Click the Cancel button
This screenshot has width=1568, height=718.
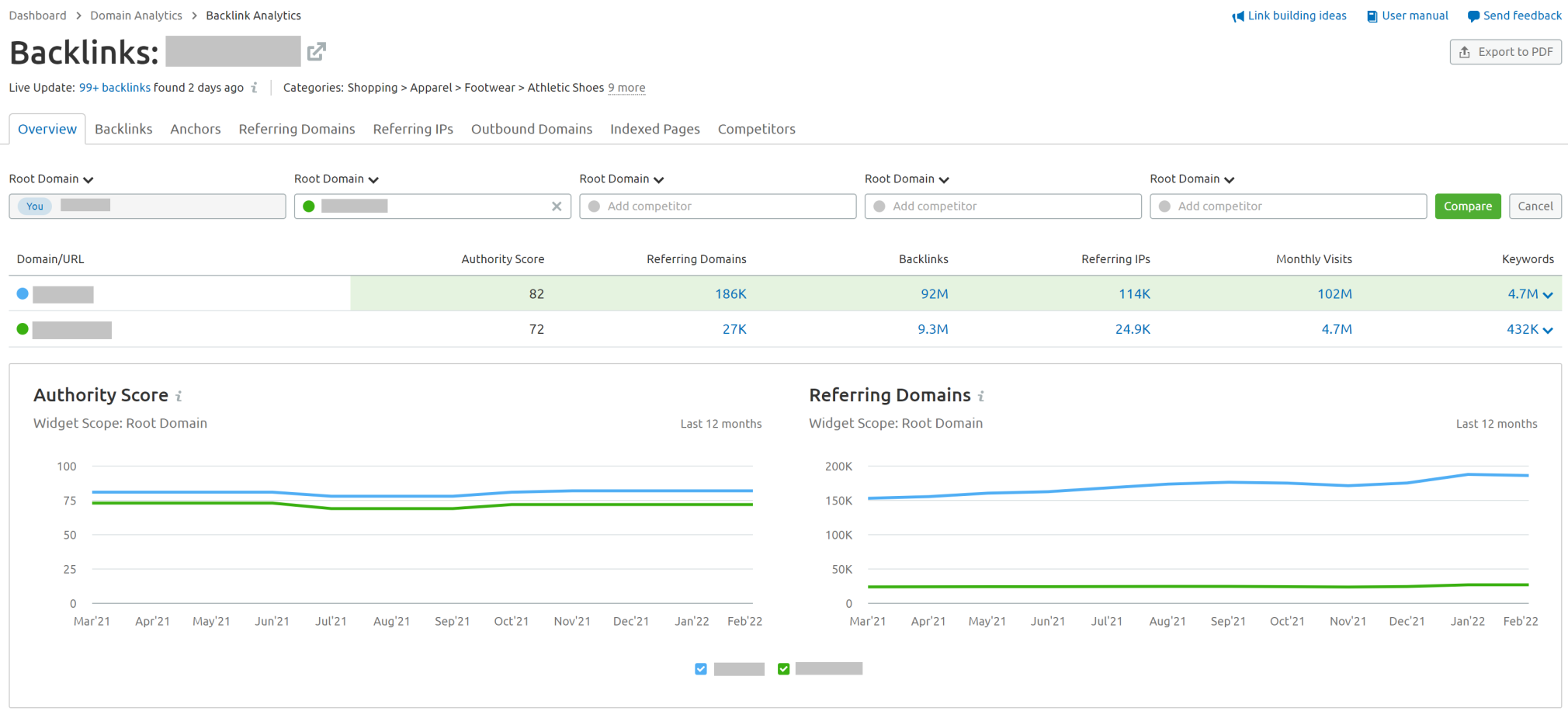tap(1535, 206)
